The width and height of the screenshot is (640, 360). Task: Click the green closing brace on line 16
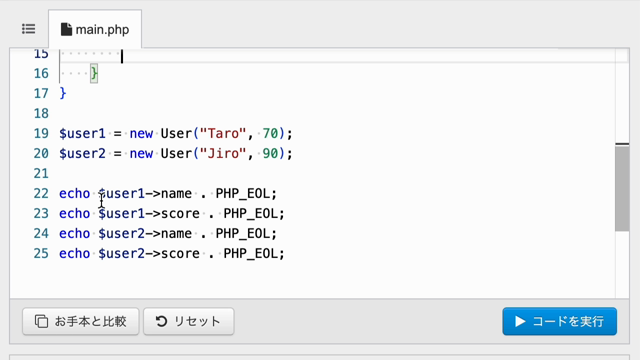click(94, 73)
